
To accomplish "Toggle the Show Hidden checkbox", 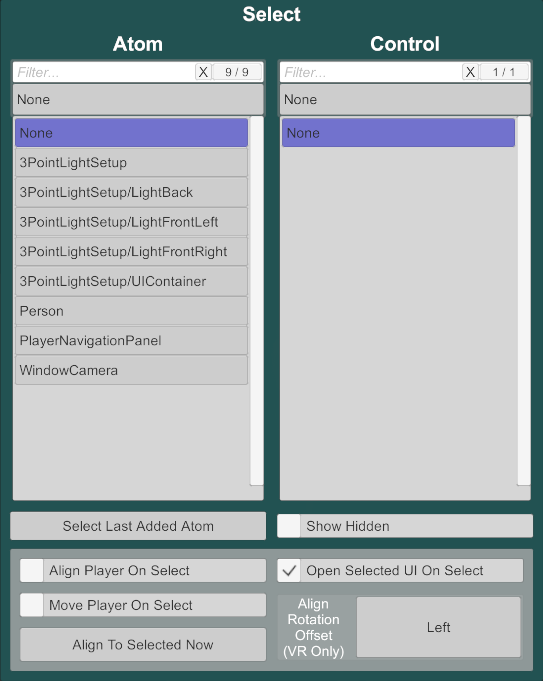I will (289, 526).
